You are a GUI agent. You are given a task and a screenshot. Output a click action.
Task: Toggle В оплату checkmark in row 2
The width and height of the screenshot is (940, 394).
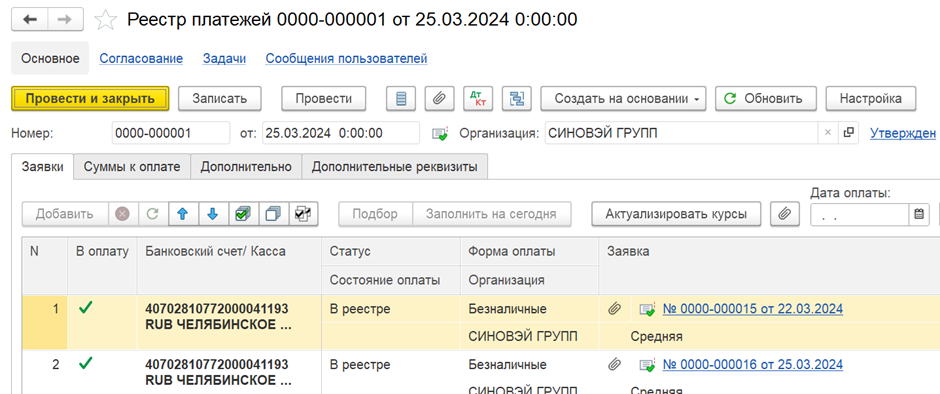point(87,363)
